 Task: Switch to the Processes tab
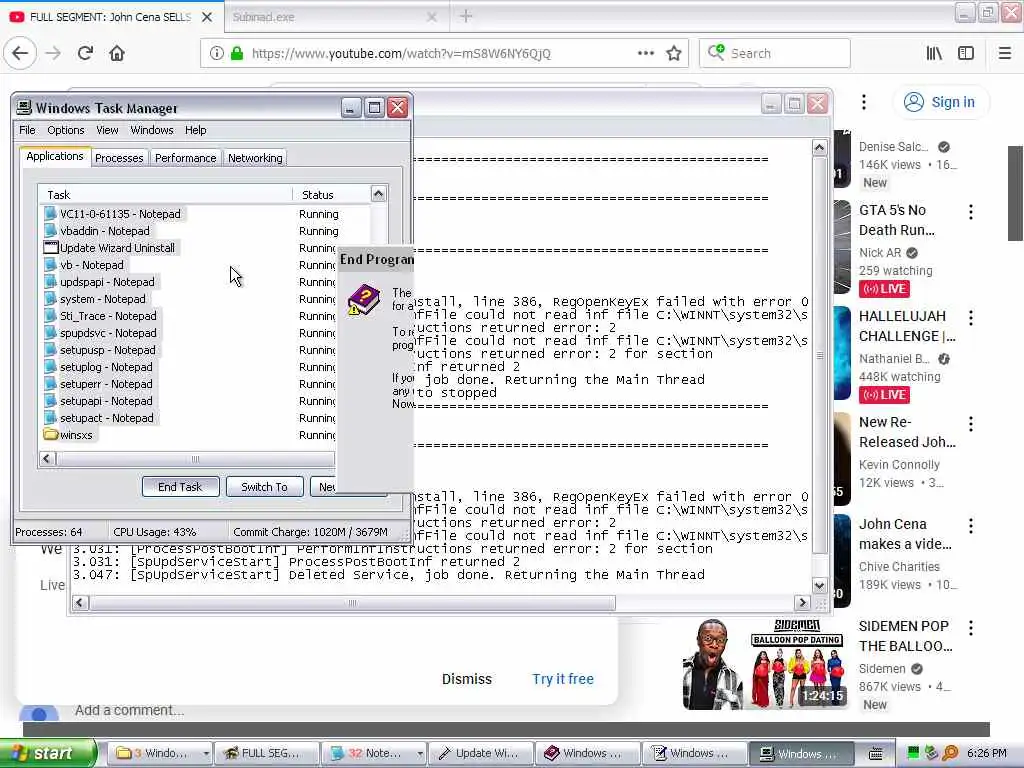pyautogui.click(x=119, y=158)
